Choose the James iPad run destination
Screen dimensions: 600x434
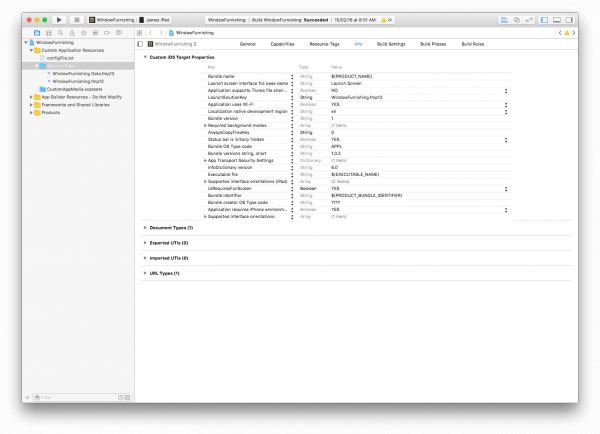155,20
